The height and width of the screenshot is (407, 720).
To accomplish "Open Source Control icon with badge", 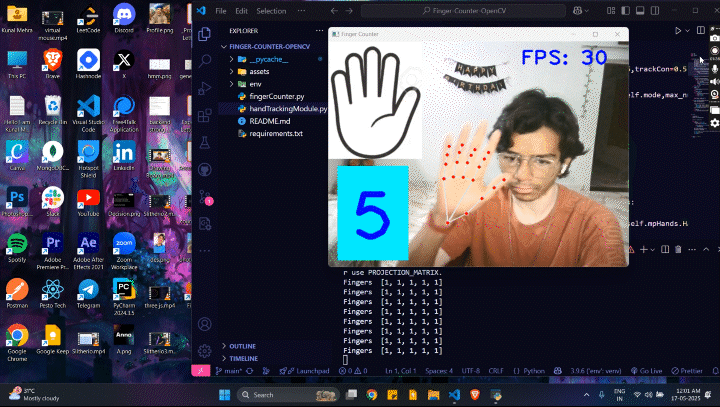I will [x=205, y=198].
